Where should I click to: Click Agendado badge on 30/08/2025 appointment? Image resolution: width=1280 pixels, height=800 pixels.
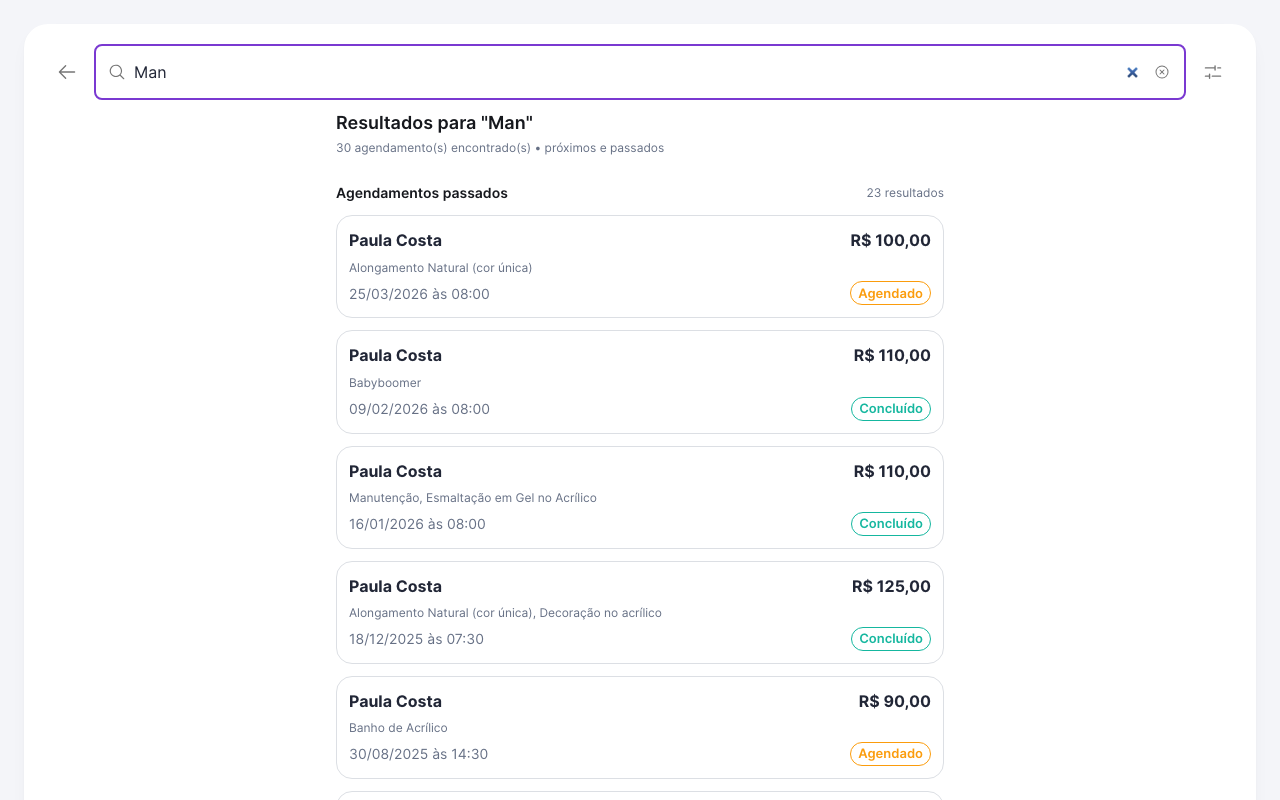(x=890, y=754)
